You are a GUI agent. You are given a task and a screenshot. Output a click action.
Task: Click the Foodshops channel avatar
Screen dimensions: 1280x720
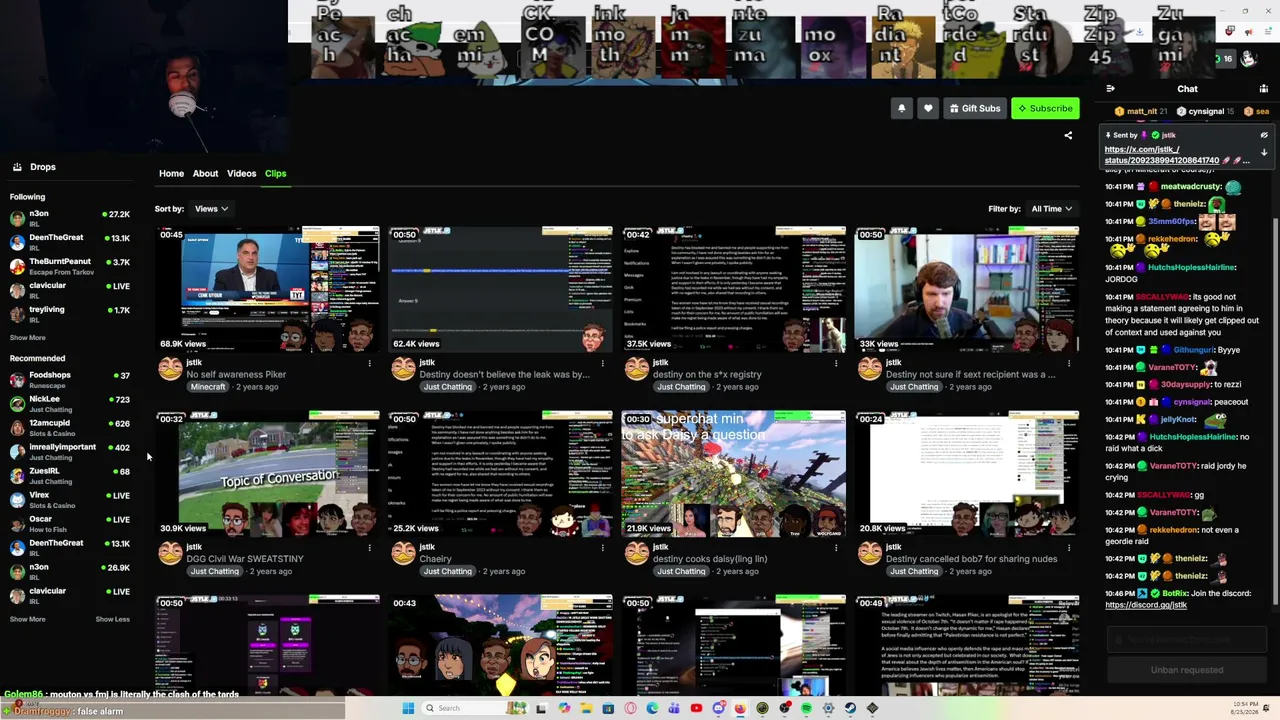click(17, 380)
